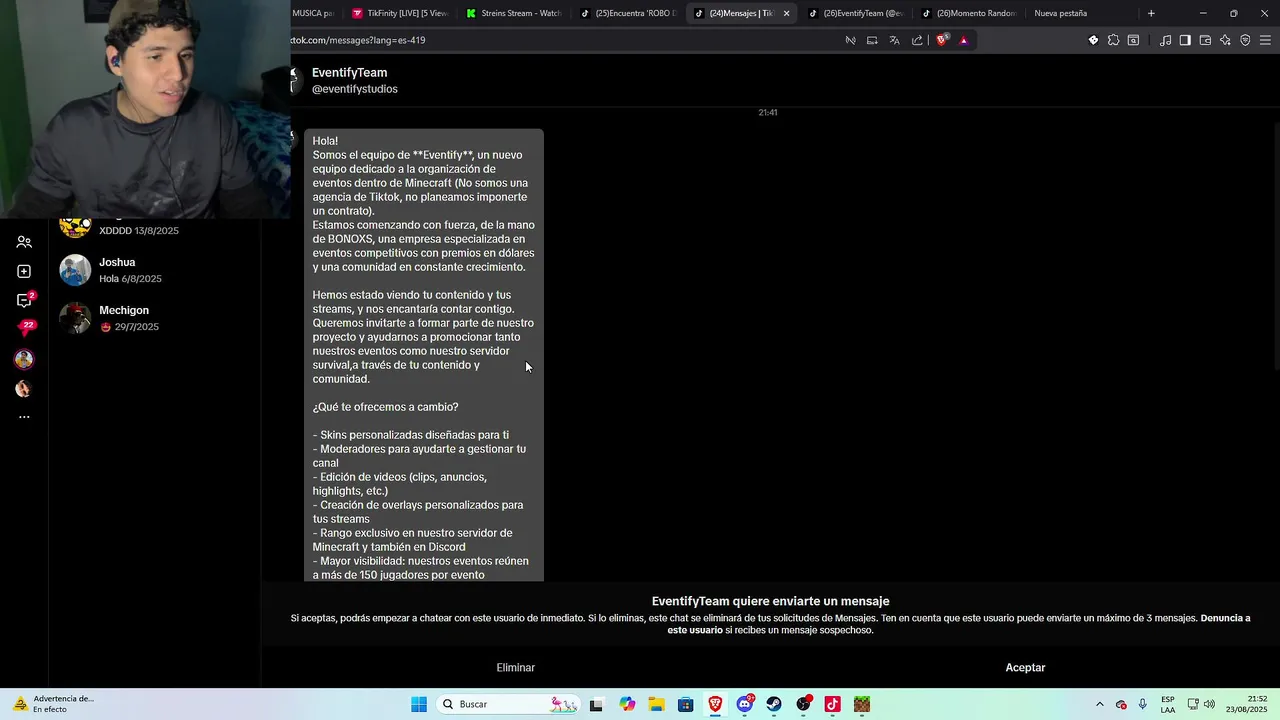Open Minecraft on taskbar
Viewport: 1280px width, 720px height.
[862, 704]
